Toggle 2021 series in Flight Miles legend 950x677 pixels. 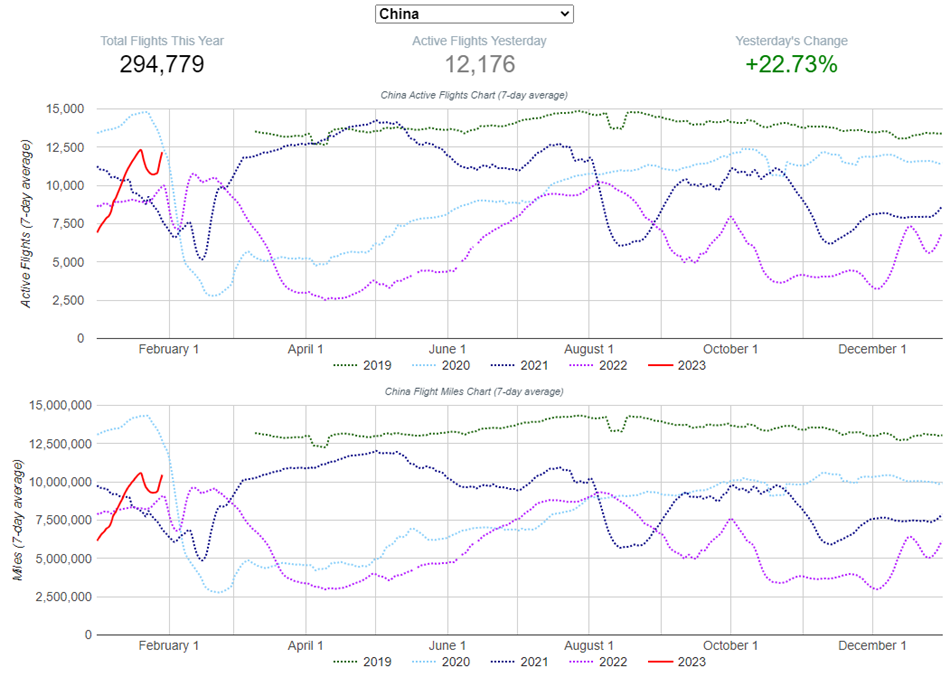520,661
